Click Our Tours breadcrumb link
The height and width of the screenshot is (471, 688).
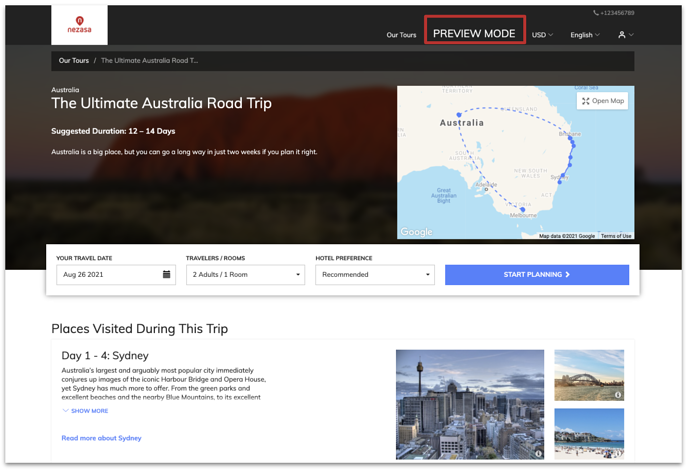tap(74, 61)
